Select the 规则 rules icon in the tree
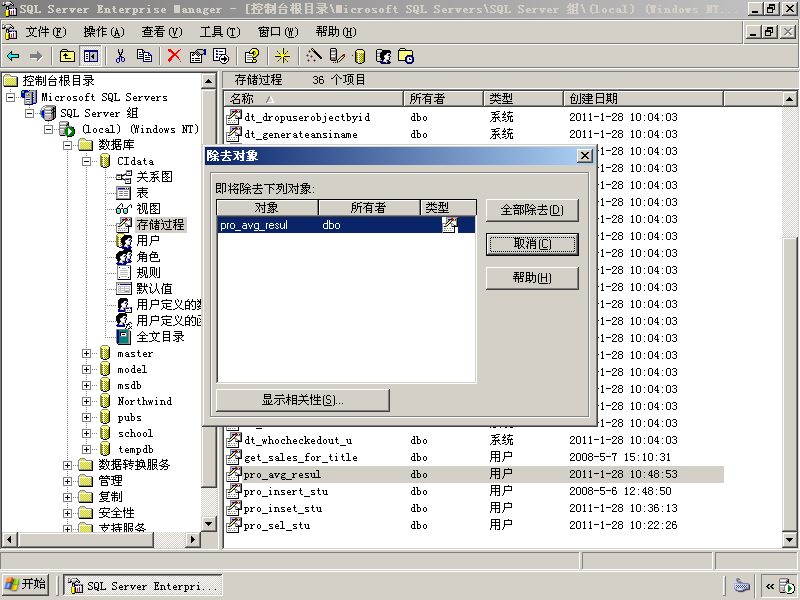This screenshot has width=800, height=600. [x=123, y=272]
